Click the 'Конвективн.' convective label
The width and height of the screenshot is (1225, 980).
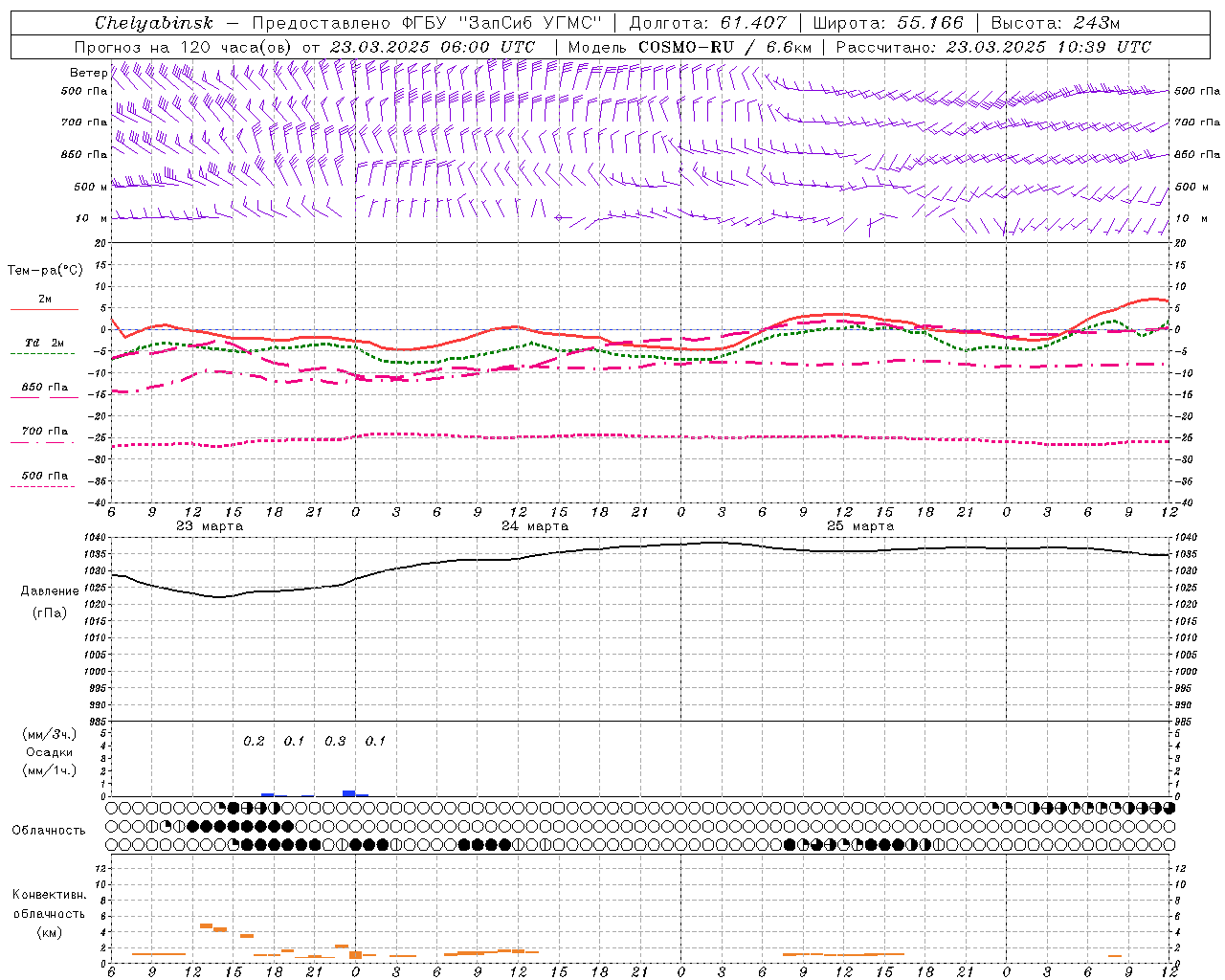tap(49, 895)
